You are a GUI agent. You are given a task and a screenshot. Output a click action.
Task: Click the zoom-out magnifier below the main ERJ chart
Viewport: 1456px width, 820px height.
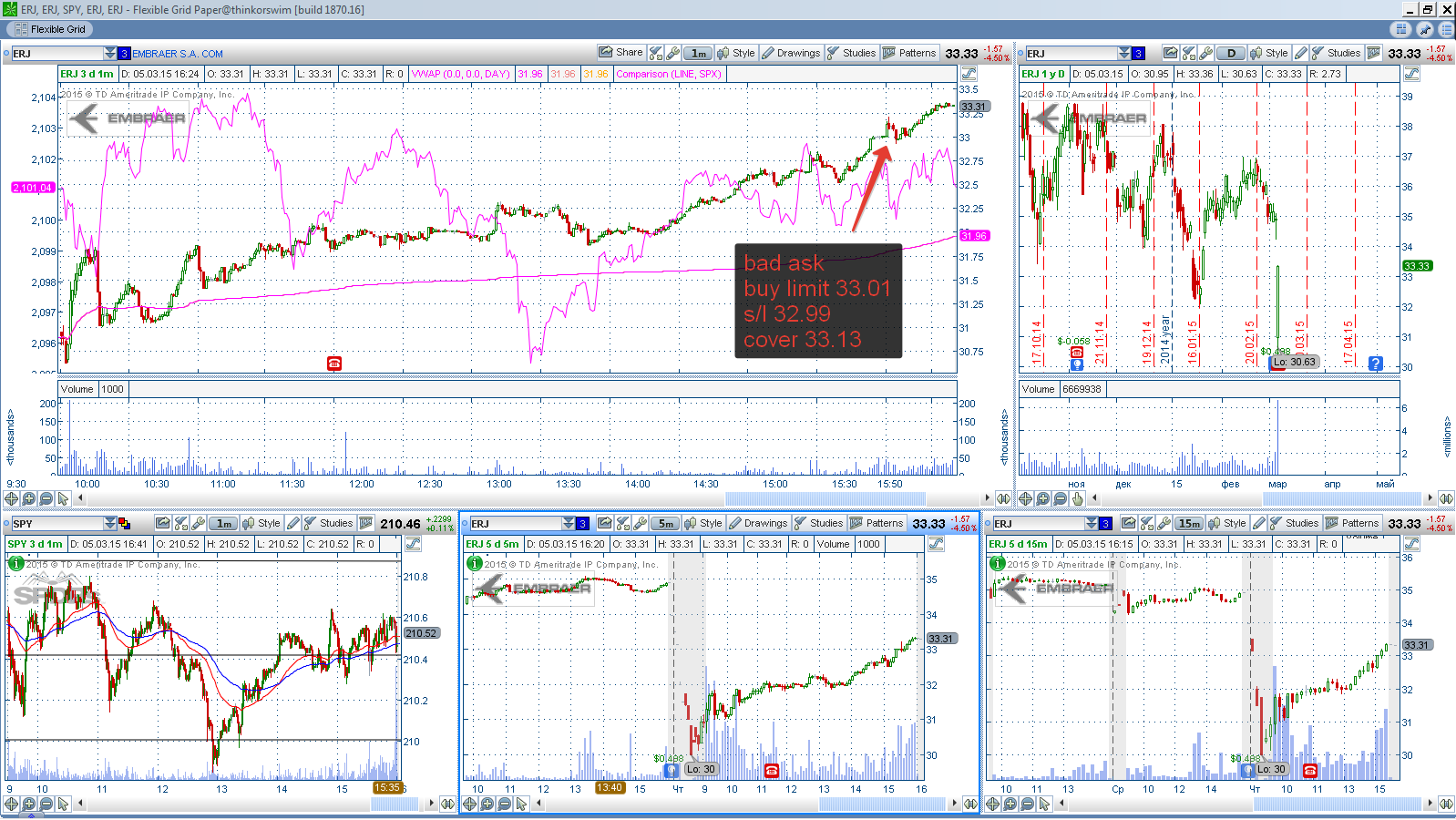tap(46, 498)
